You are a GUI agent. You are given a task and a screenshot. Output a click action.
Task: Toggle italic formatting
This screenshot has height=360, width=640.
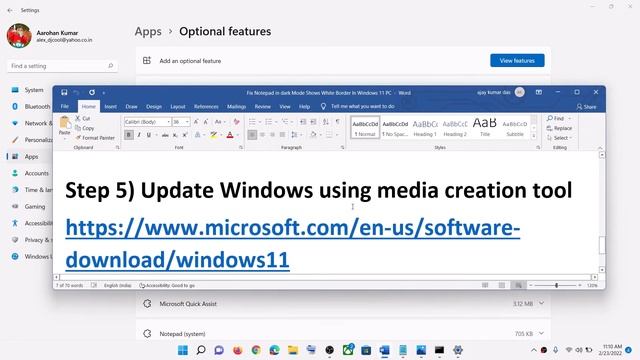click(x=139, y=135)
